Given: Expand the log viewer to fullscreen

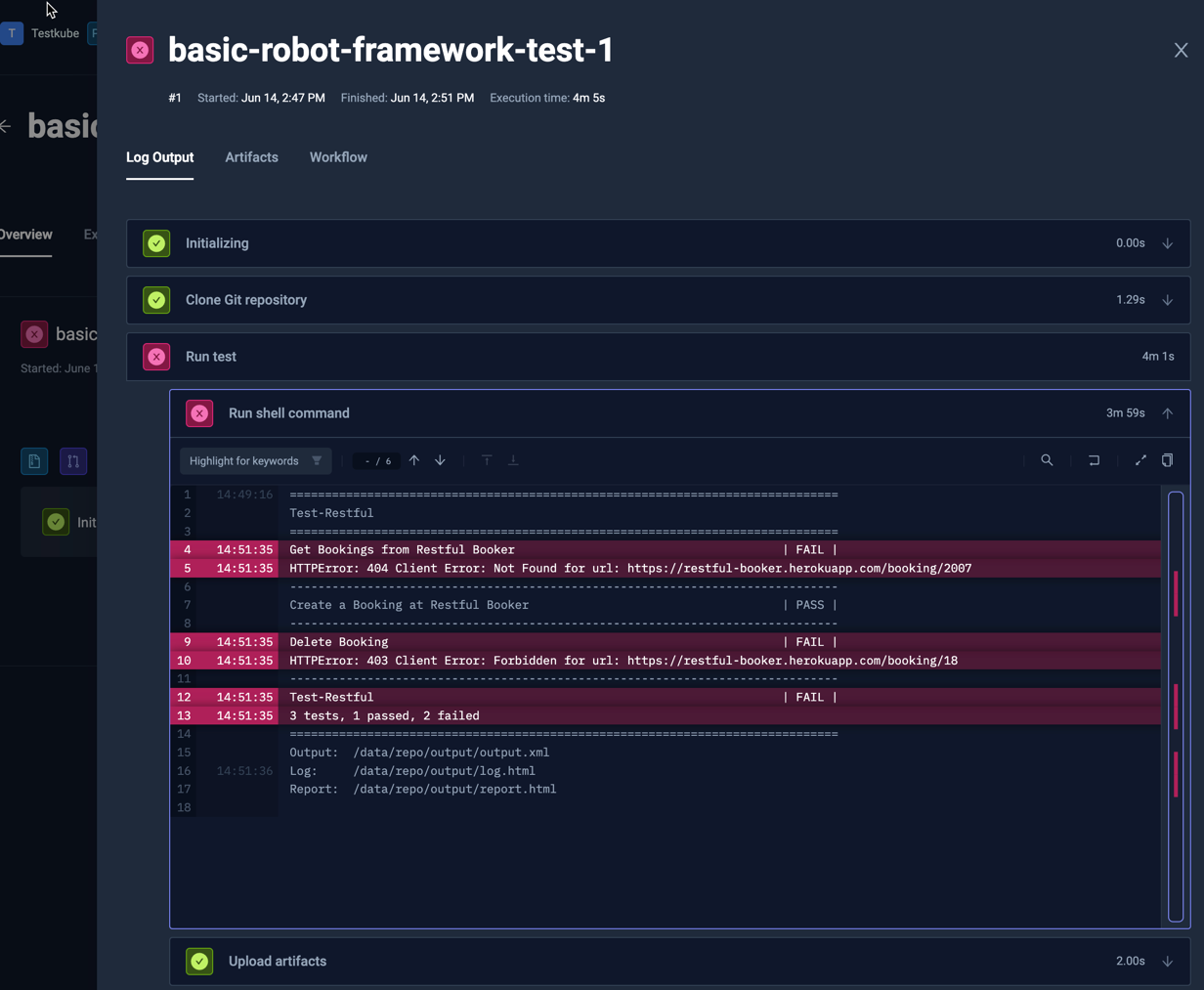Looking at the screenshot, I should (1140, 460).
